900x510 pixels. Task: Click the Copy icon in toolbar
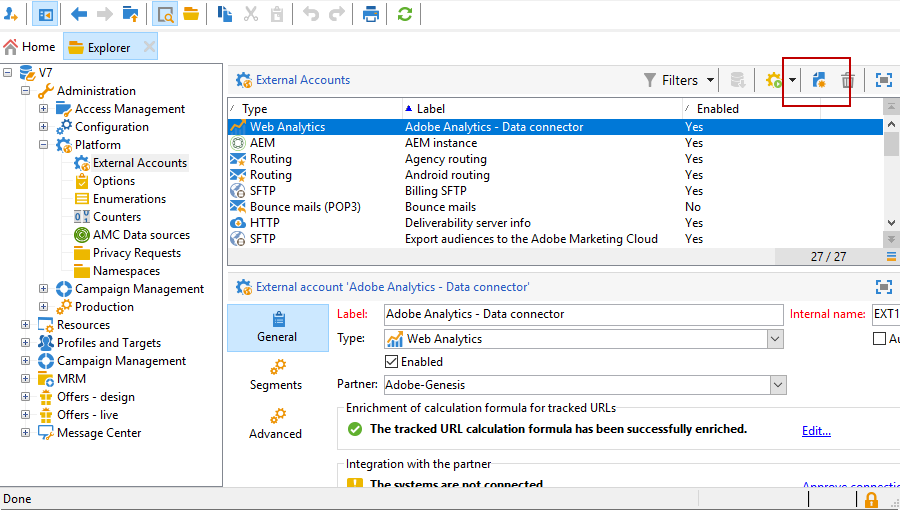(x=226, y=14)
